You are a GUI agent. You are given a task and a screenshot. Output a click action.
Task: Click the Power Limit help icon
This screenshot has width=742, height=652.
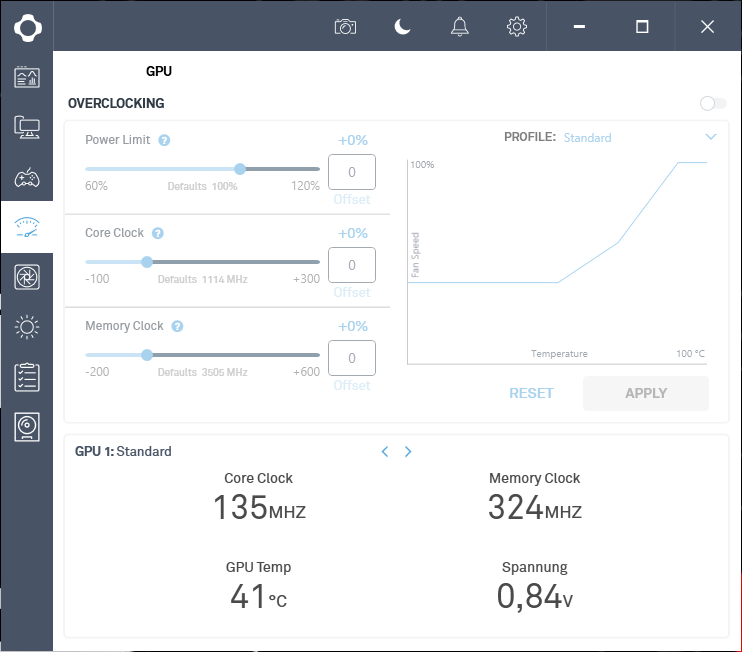164,141
